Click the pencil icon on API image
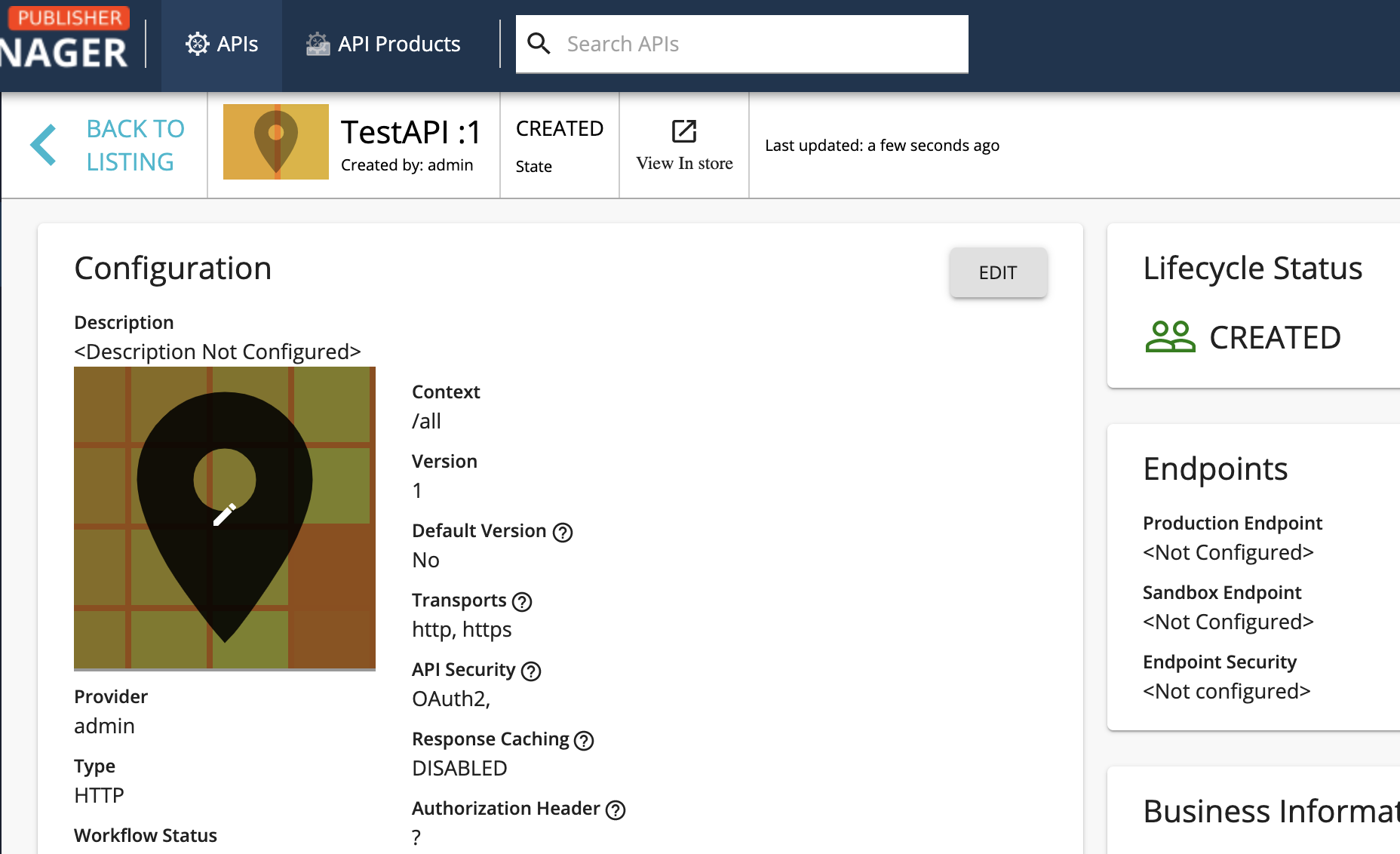Screen dimensions: 1400x854 225,515
